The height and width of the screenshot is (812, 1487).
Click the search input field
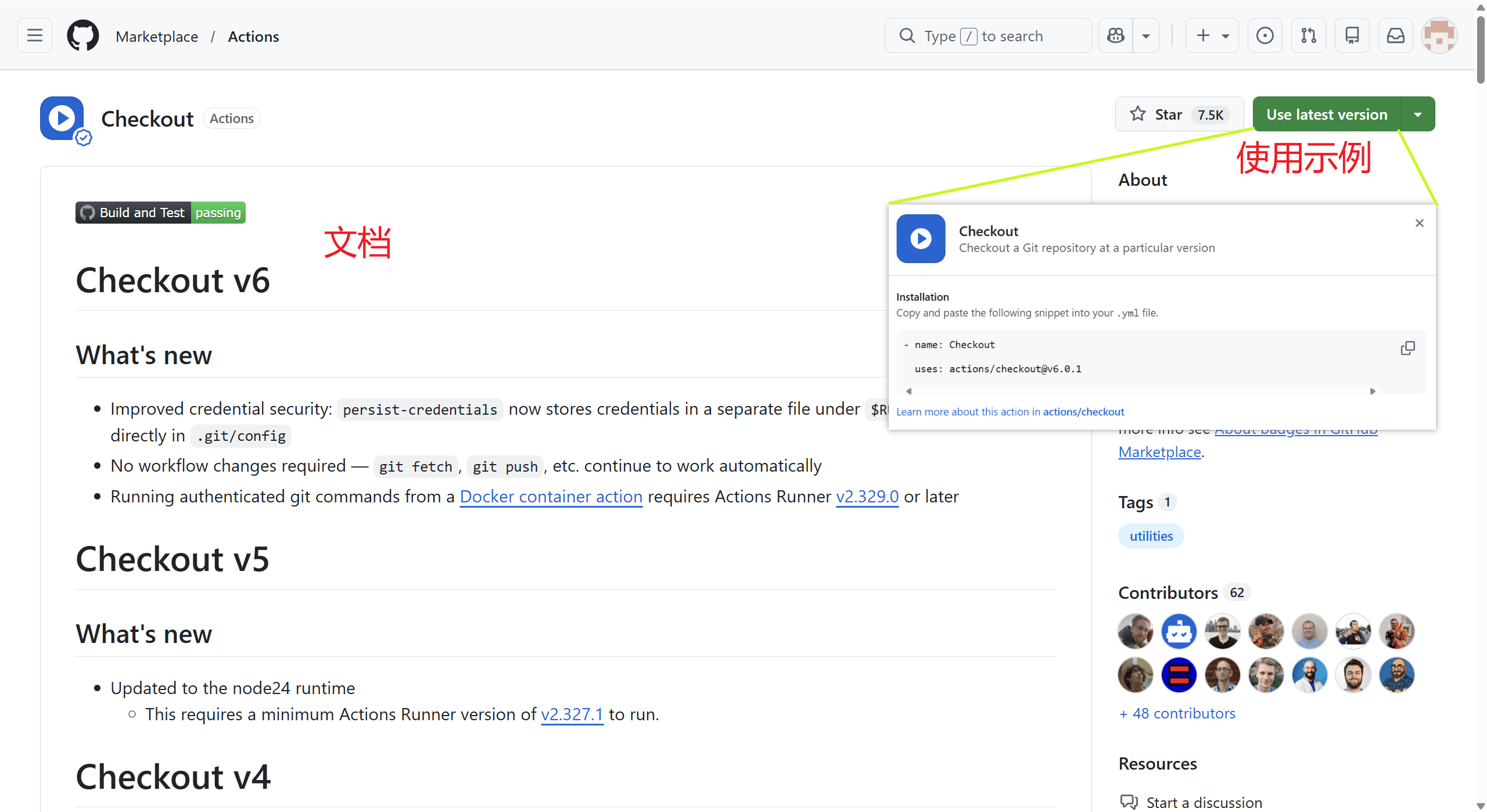click(987, 36)
